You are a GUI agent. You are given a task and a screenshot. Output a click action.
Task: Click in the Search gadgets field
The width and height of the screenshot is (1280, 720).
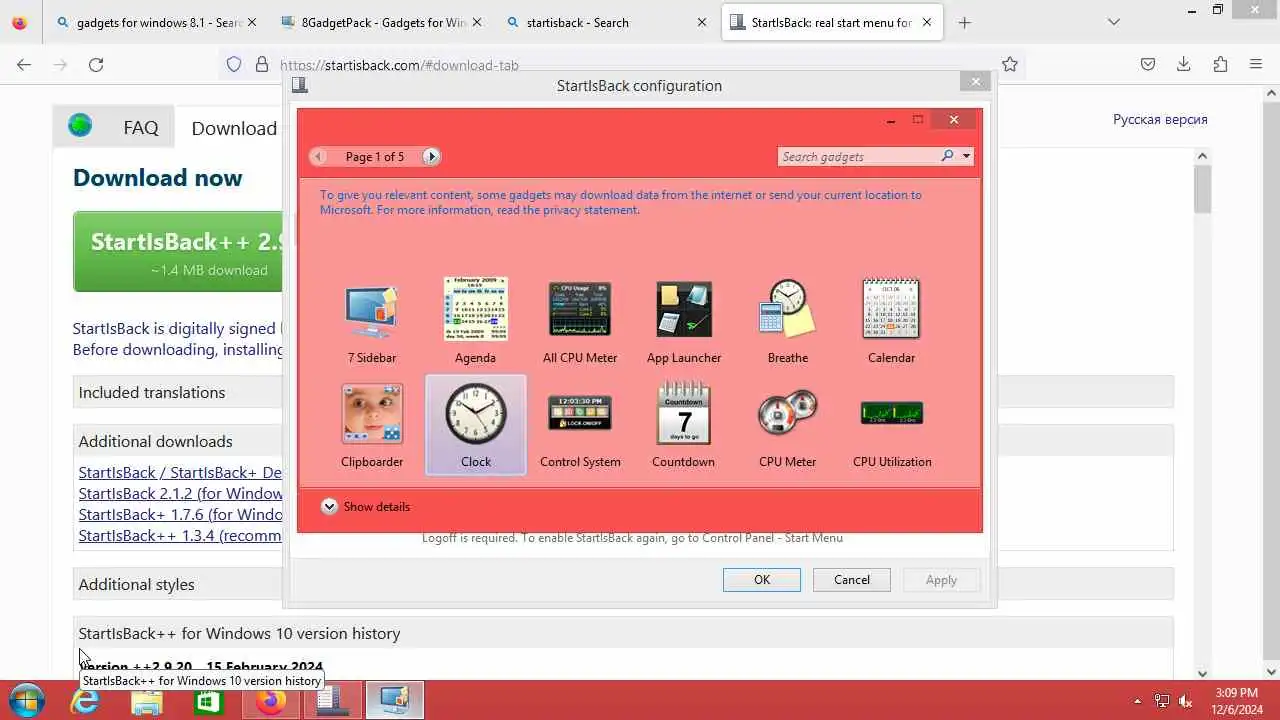pyautogui.click(x=858, y=156)
